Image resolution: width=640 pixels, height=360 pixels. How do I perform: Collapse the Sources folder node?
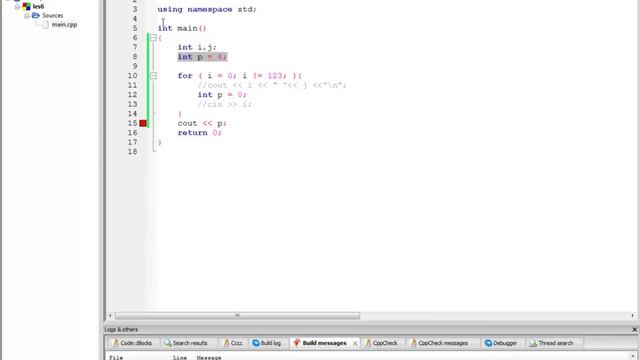tap(27, 16)
